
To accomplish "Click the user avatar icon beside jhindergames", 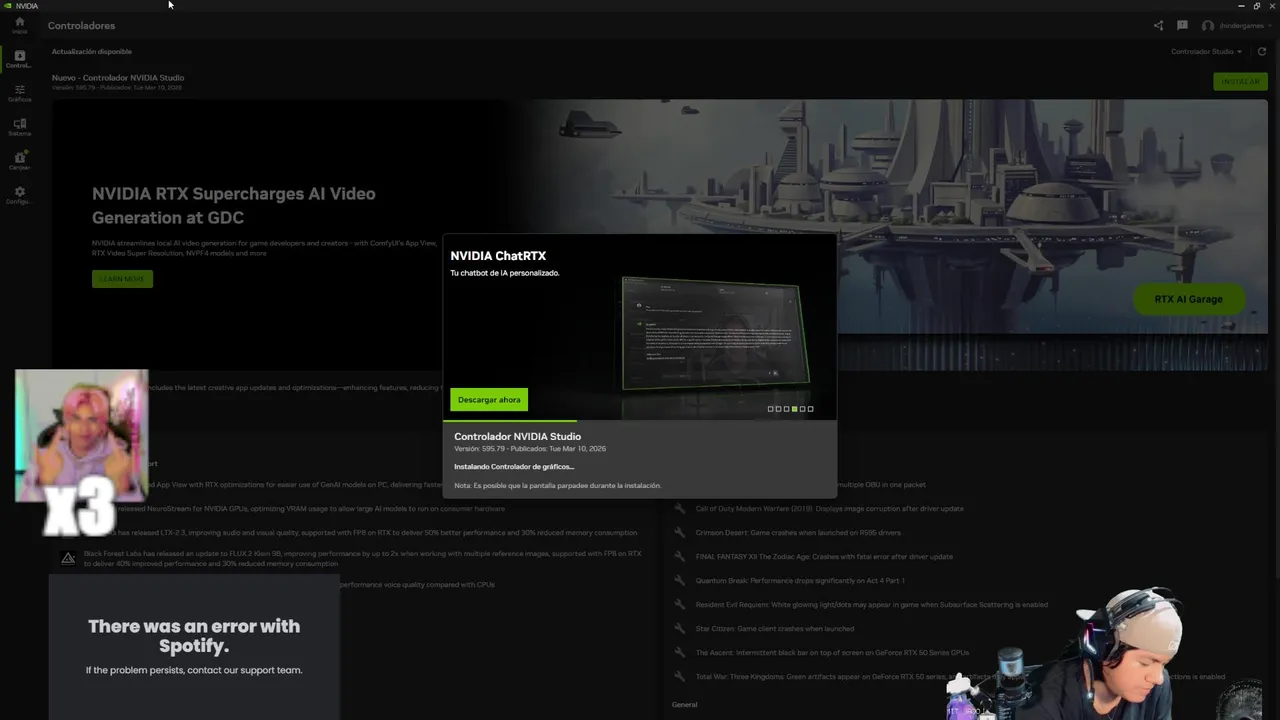I will click(x=1208, y=26).
